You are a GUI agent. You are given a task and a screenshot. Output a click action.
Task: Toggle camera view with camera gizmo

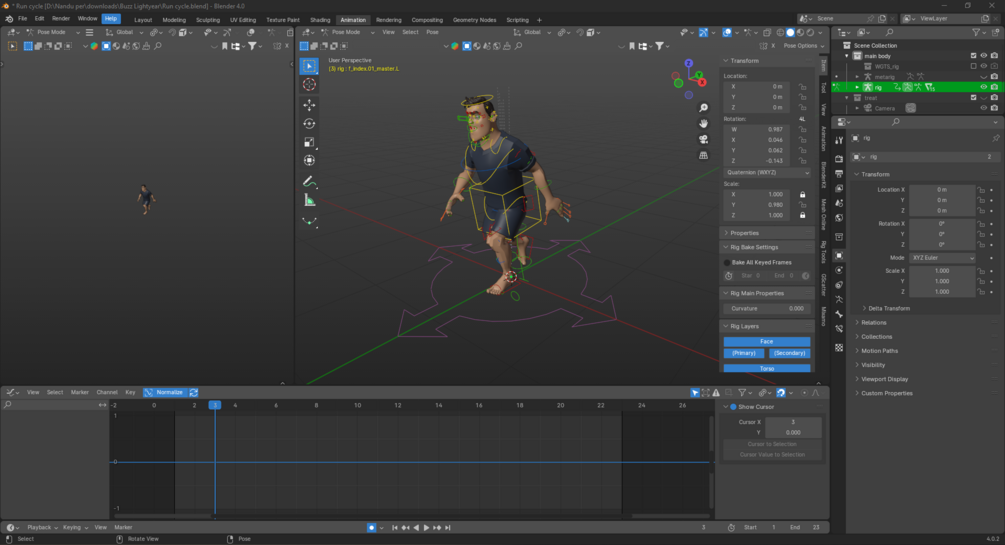tap(703, 139)
